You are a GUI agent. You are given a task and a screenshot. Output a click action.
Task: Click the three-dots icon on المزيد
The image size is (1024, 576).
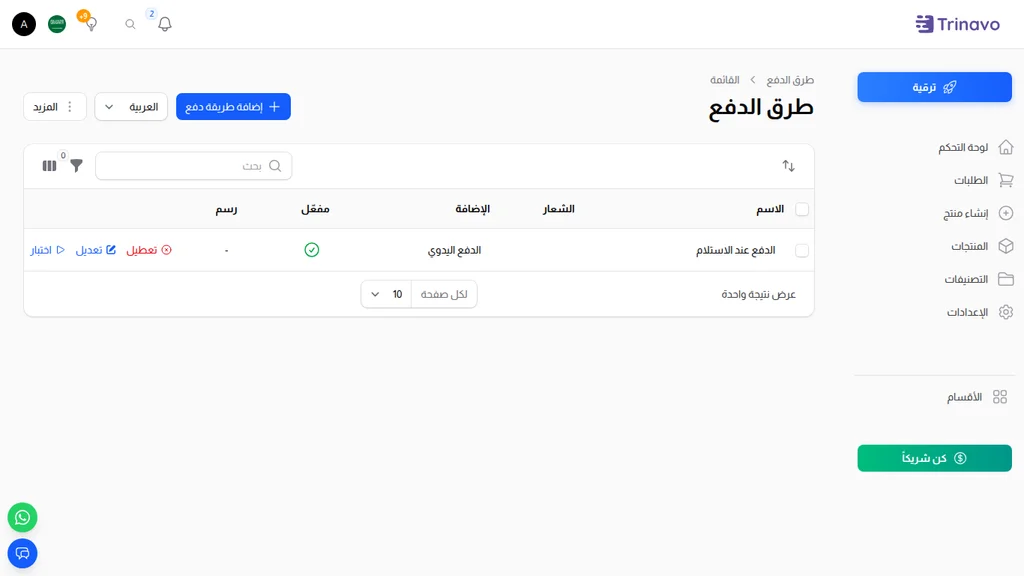(x=70, y=106)
